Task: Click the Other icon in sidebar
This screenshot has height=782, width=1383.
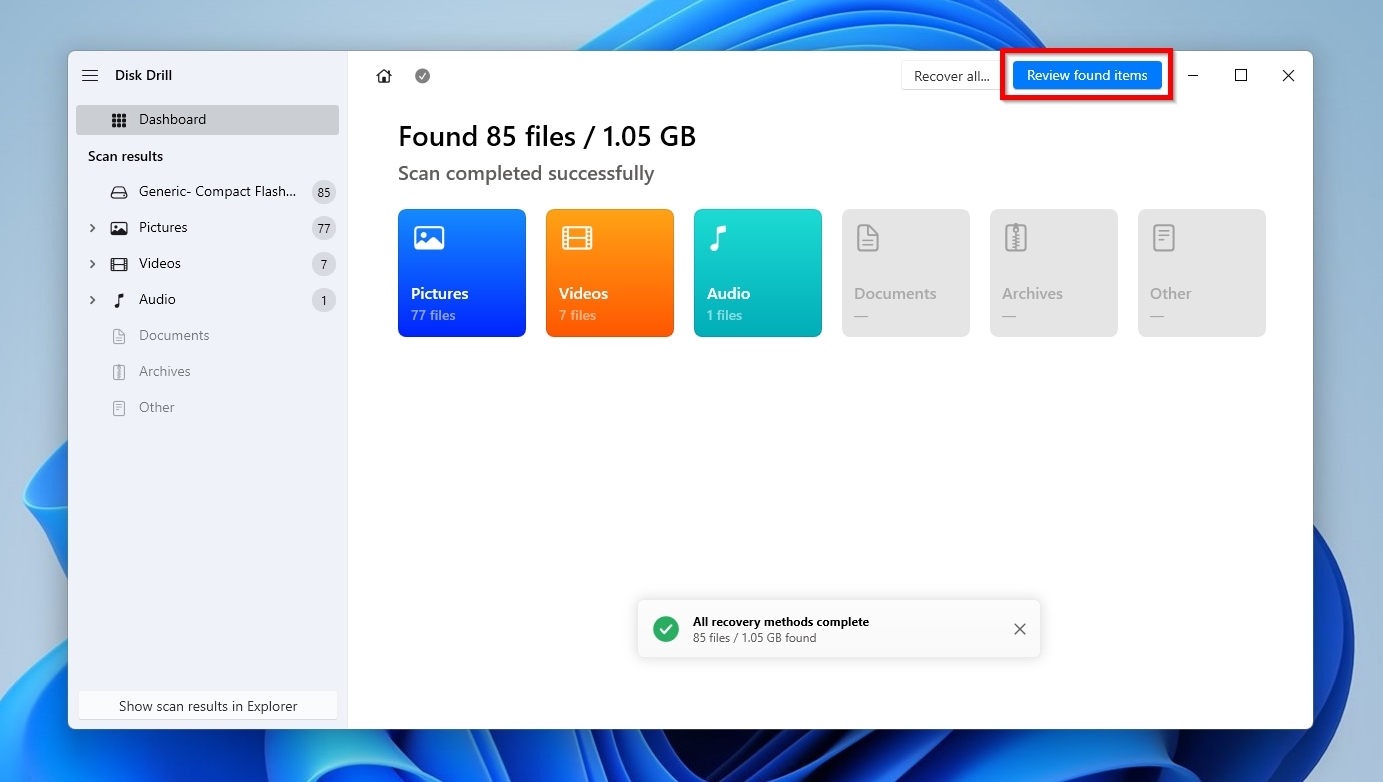Action: point(119,408)
